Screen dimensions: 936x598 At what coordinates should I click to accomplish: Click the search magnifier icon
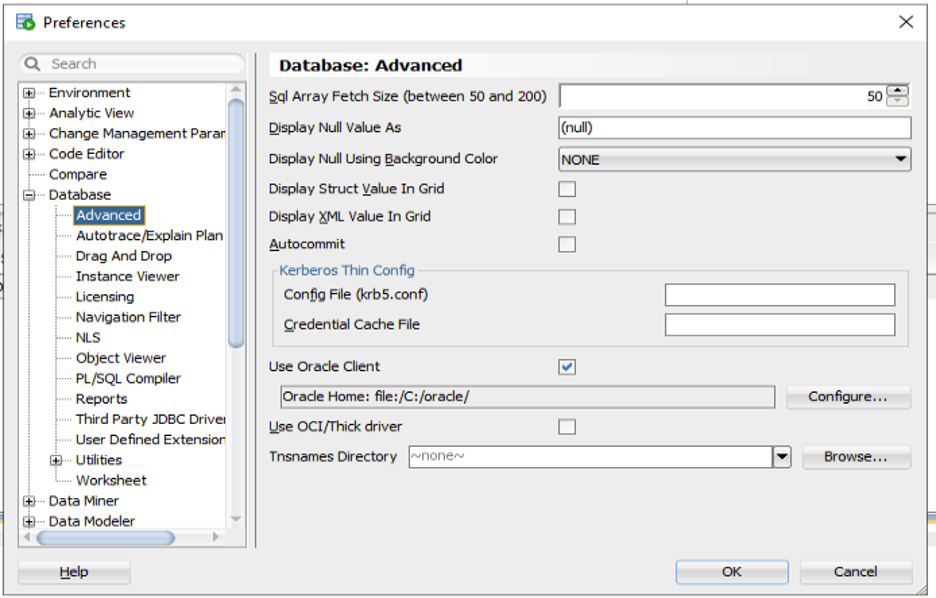click(x=32, y=63)
